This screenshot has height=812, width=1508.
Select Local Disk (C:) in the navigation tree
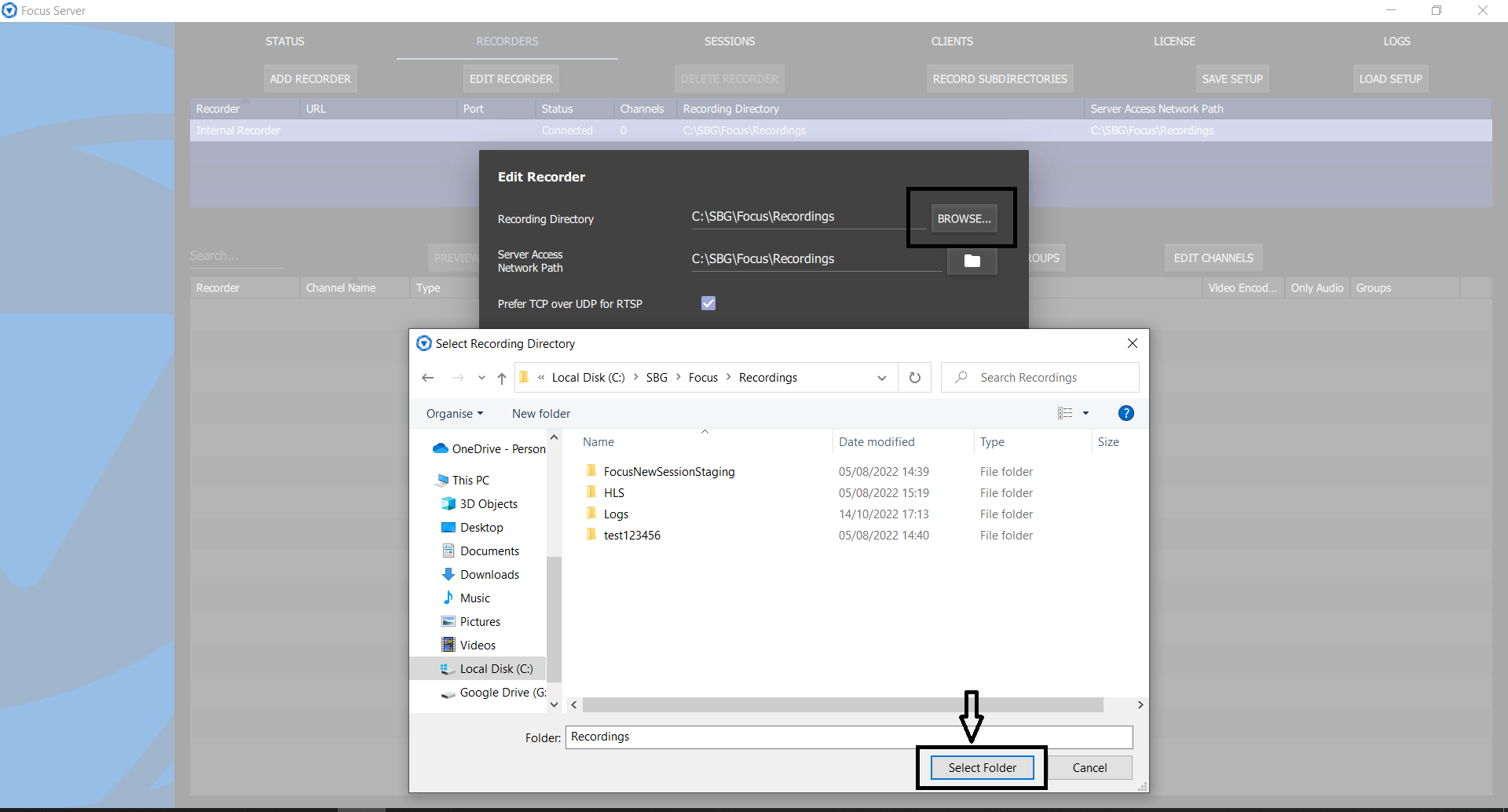click(496, 669)
